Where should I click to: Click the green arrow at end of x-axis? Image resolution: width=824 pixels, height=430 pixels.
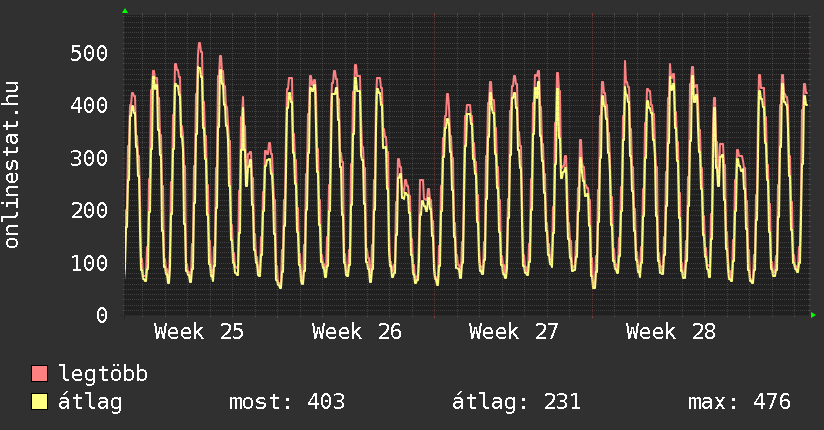(x=813, y=315)
